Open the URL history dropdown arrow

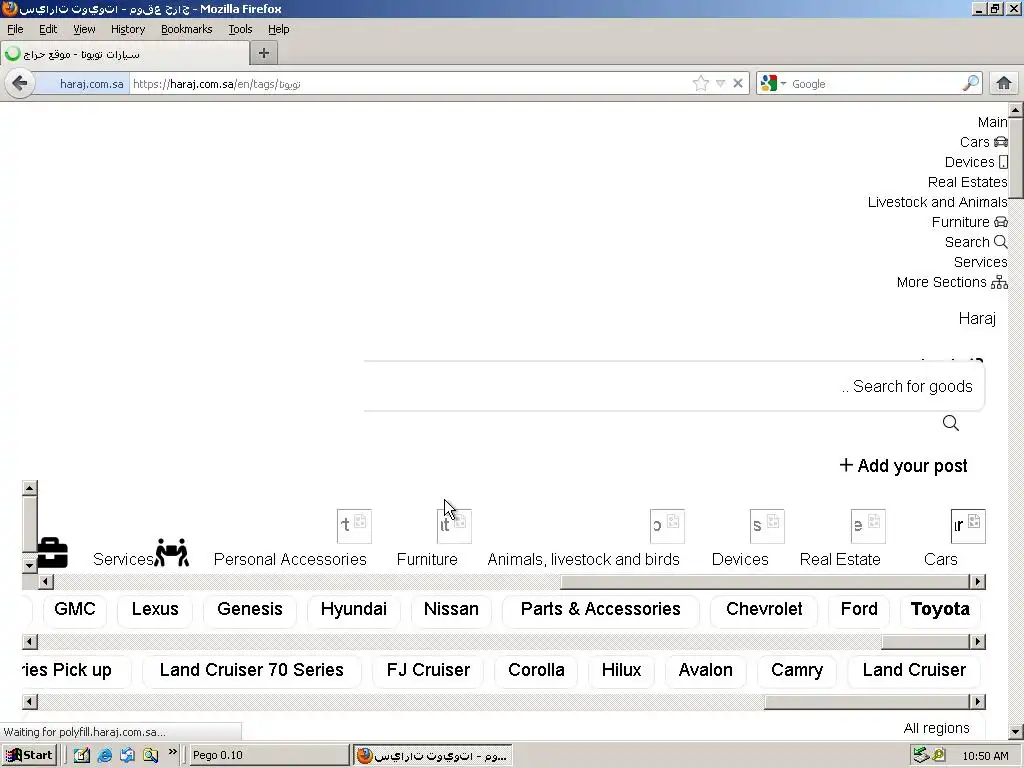tap(720, 84)
